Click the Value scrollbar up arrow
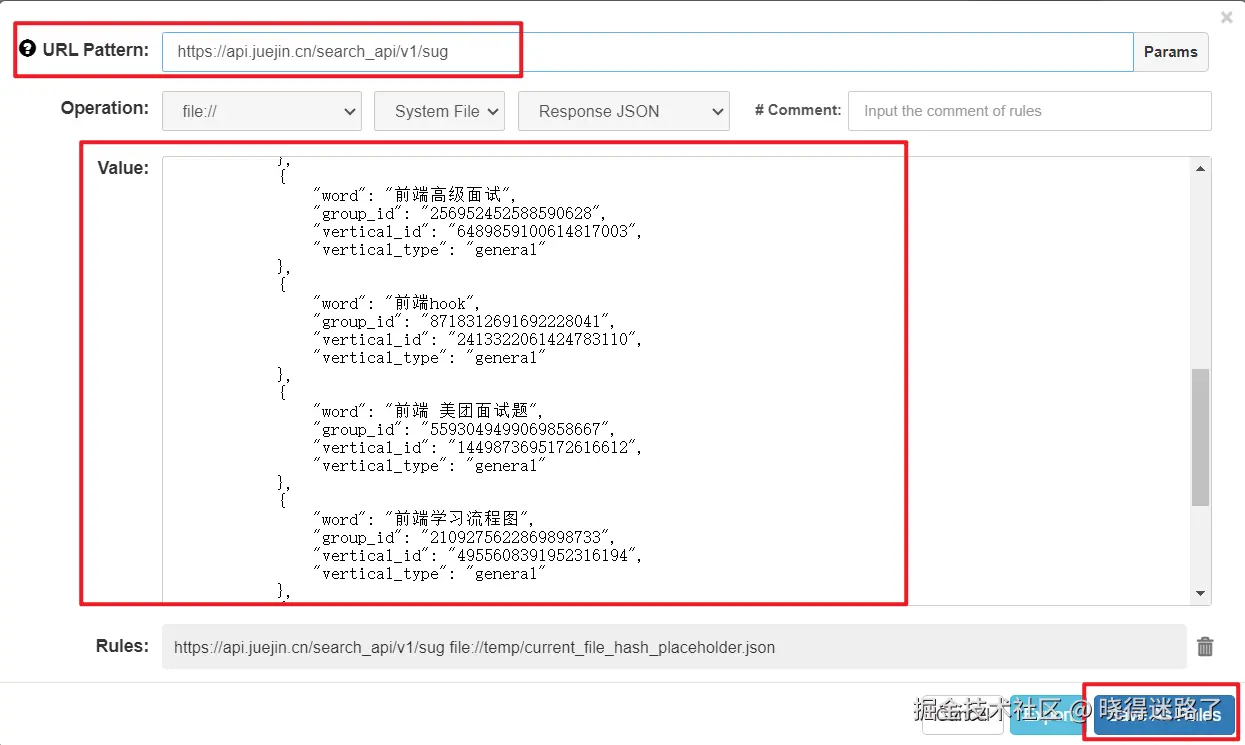The width and height of the screenshot is (1245, 745). (x=1201, y=168)
